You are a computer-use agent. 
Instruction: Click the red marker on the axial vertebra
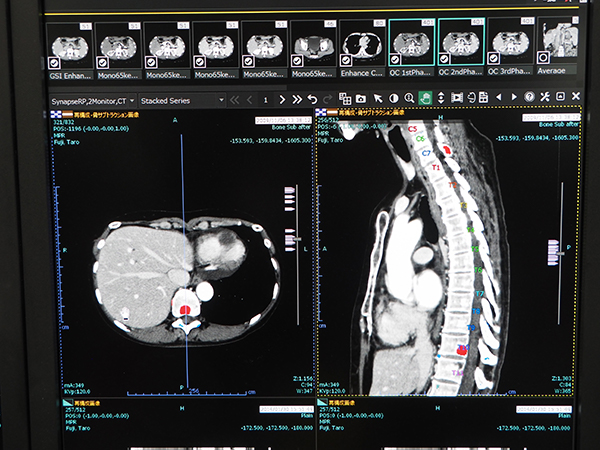(x=184, y=310)
